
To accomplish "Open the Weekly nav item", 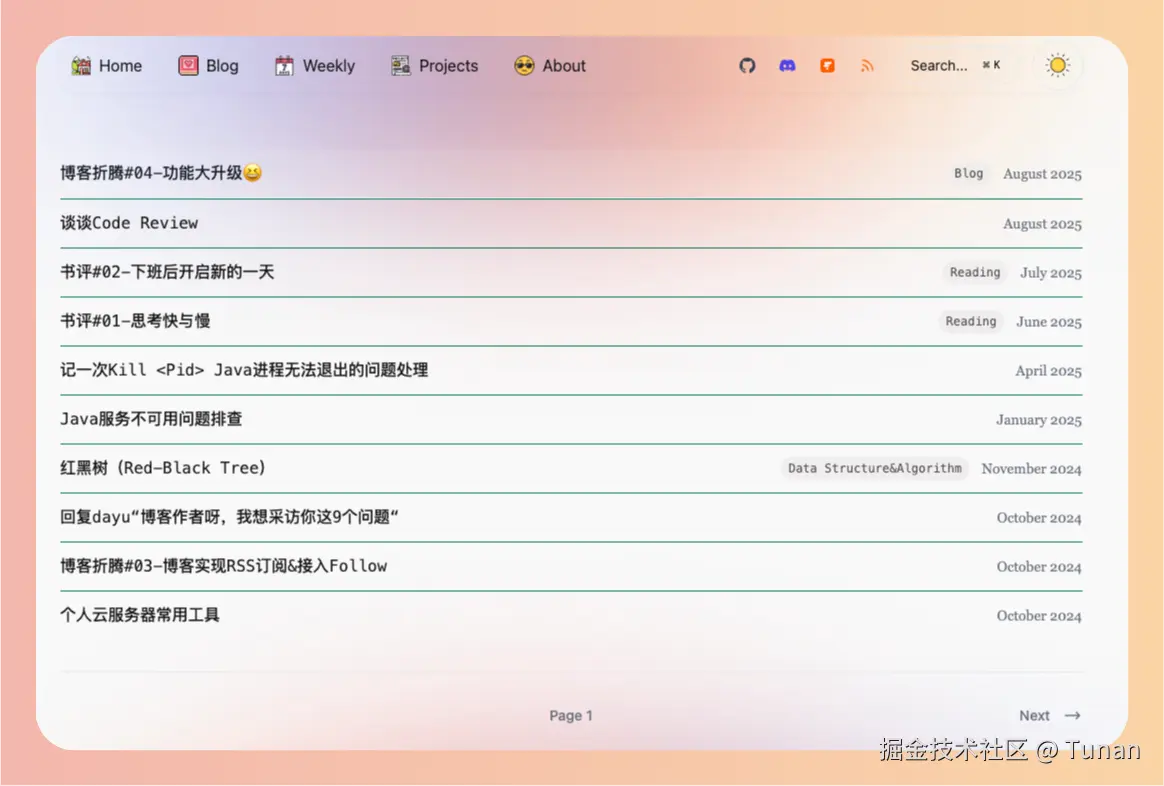I will [x=315, y=65].
